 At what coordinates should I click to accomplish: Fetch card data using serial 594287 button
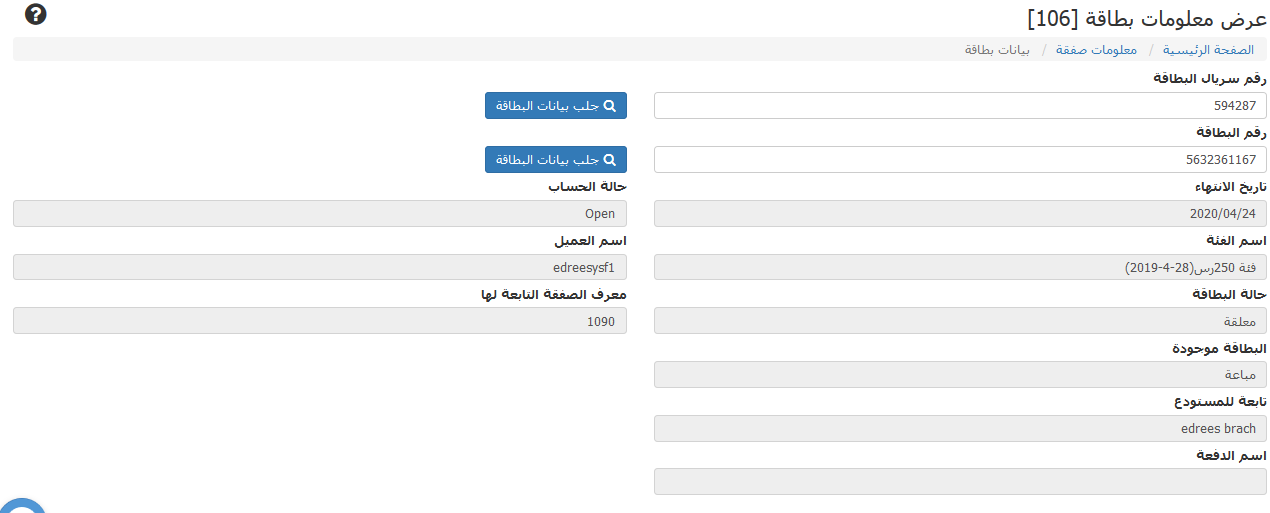pyautogui.click(x=556, y=105)
